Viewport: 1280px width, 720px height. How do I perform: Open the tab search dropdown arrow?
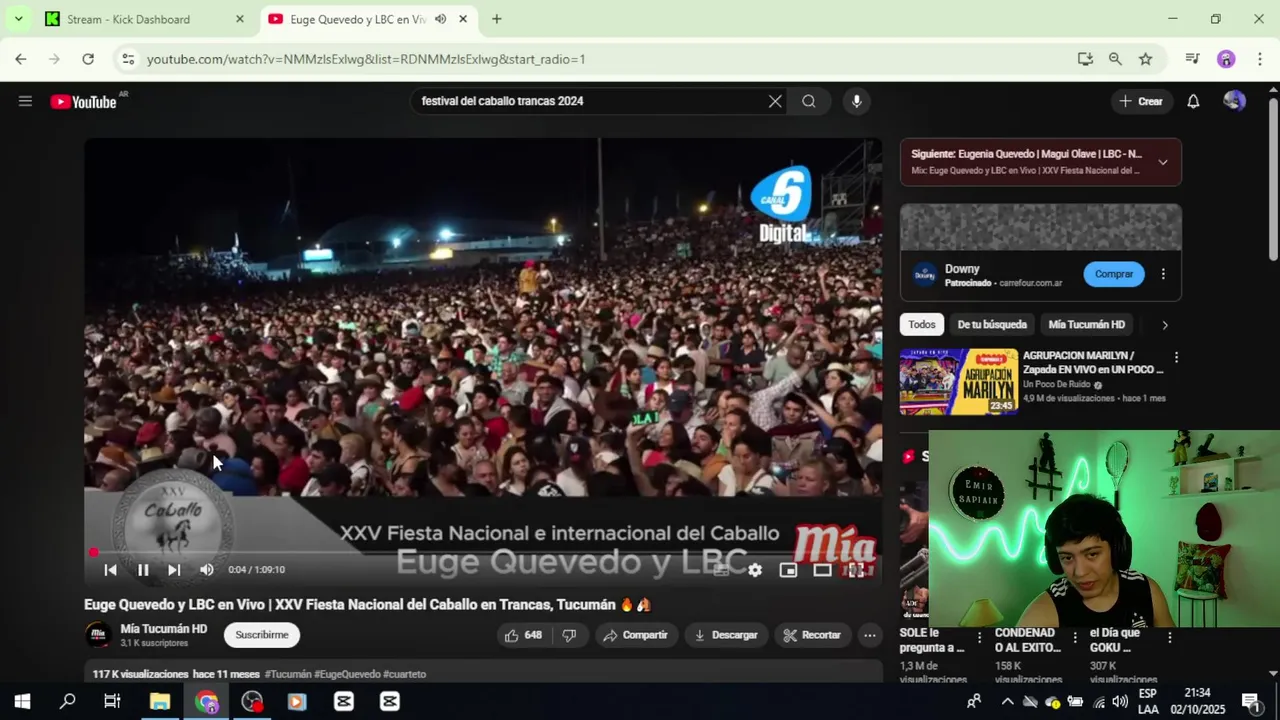[18, 19]
